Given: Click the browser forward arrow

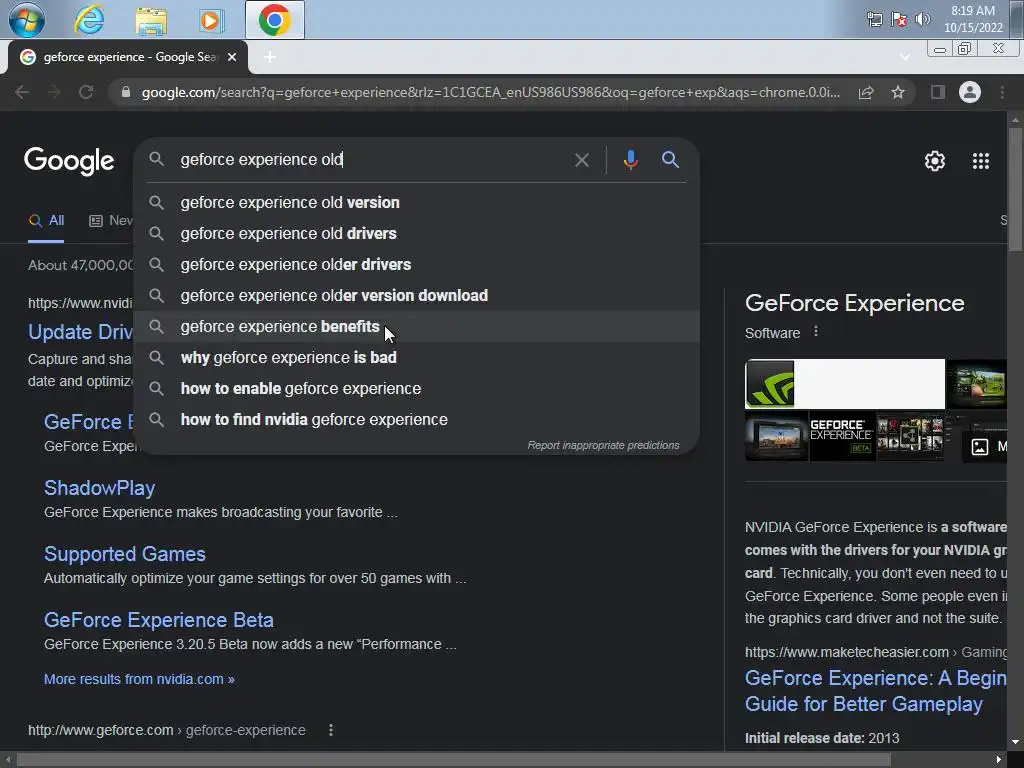Looking at the screenshot, I should [54, 92].
